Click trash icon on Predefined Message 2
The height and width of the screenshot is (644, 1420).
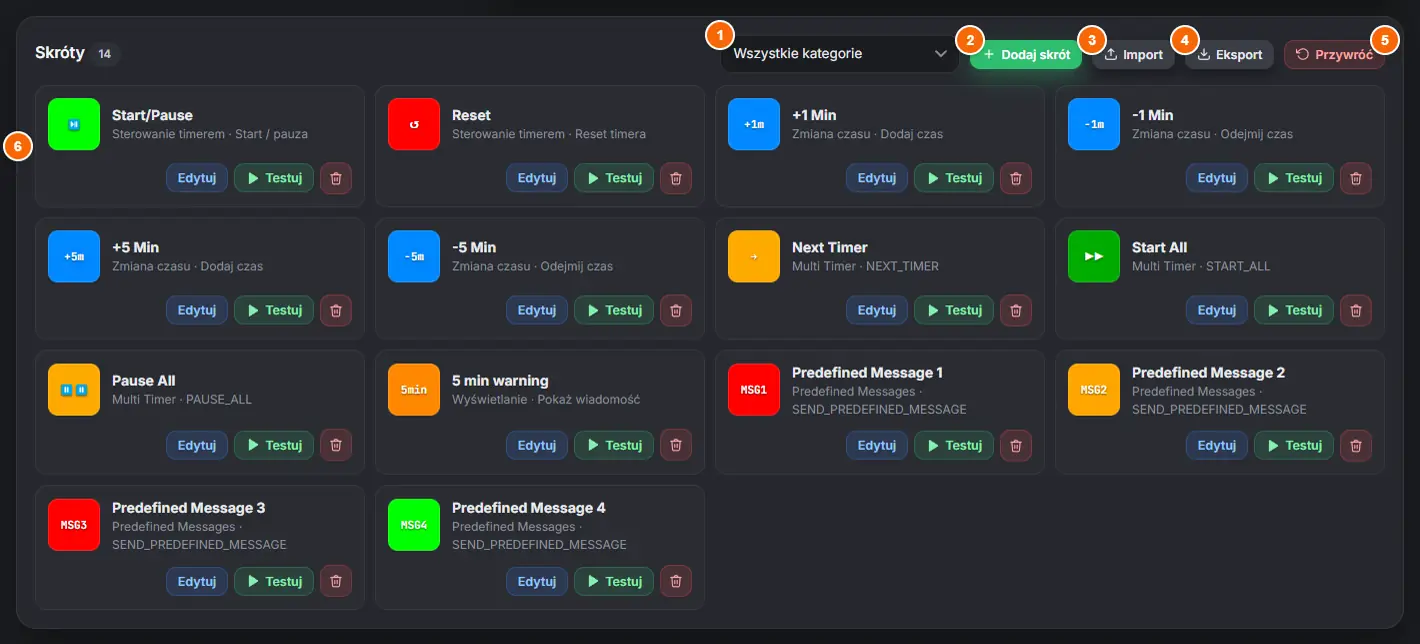click(1356, 445)
